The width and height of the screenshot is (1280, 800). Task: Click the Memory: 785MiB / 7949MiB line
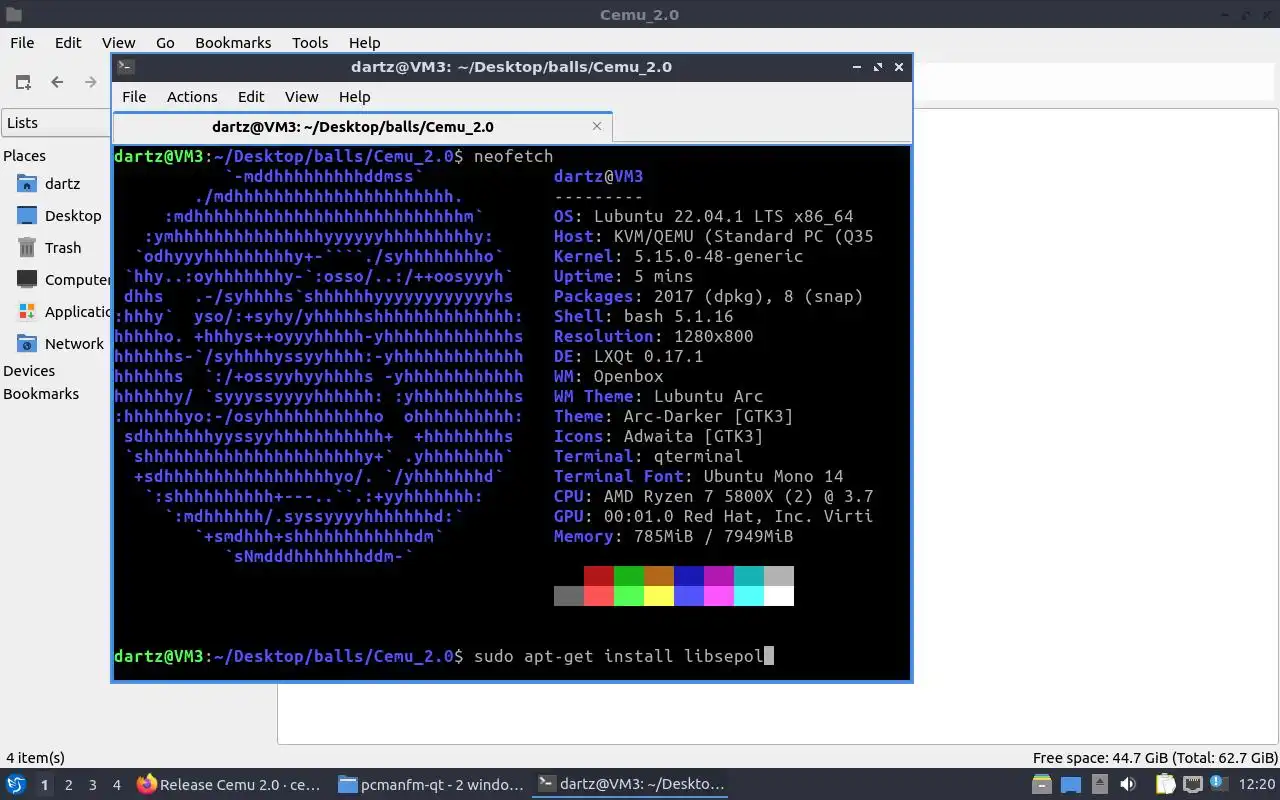pos(674,536)
